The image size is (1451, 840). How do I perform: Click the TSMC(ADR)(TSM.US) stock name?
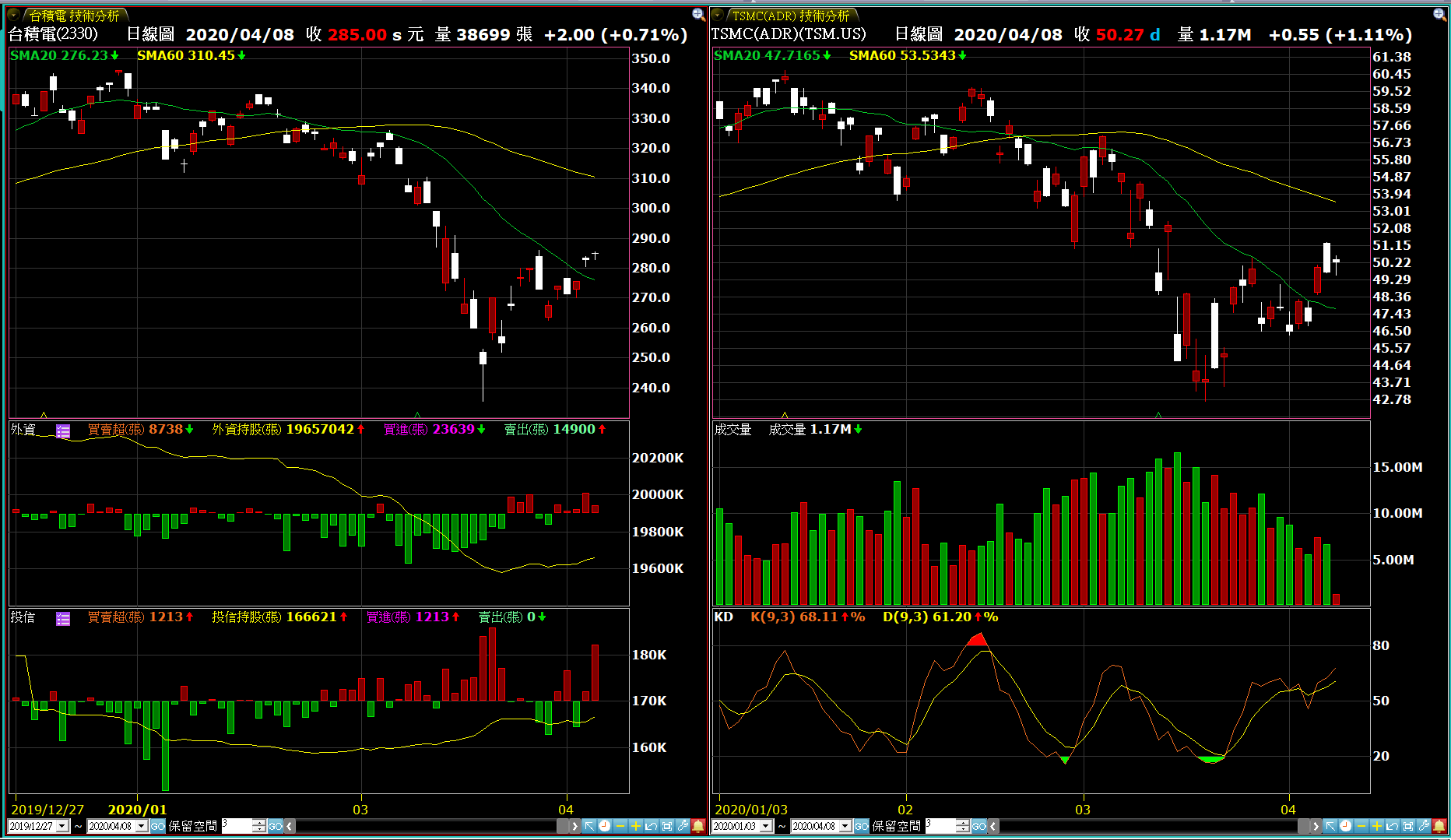coord(789,34)
